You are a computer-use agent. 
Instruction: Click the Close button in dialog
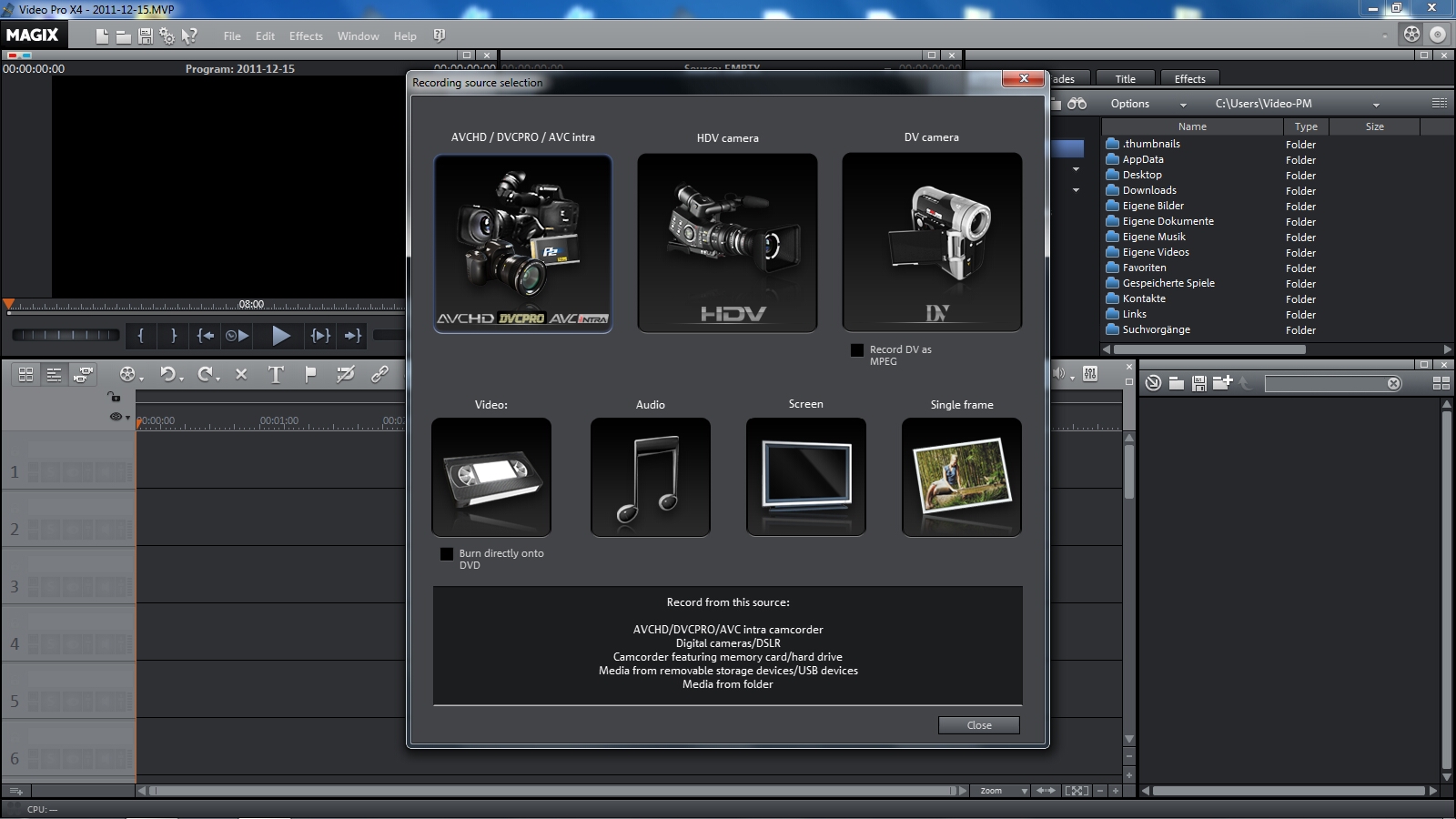coord(979,725)
